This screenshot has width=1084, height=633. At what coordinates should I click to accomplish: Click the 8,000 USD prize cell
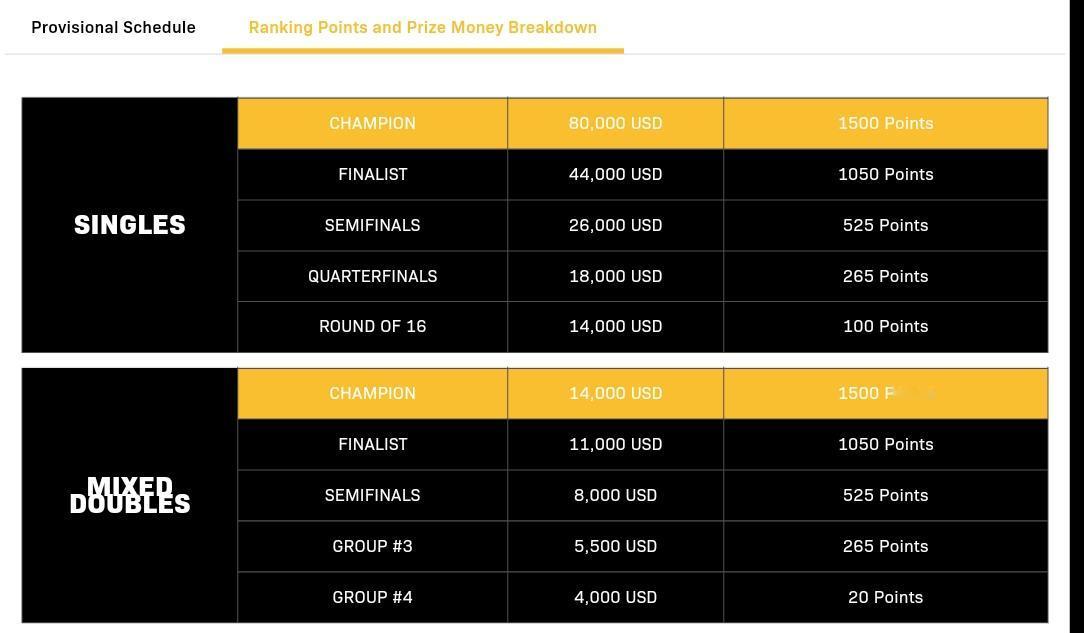pos(615,495)
